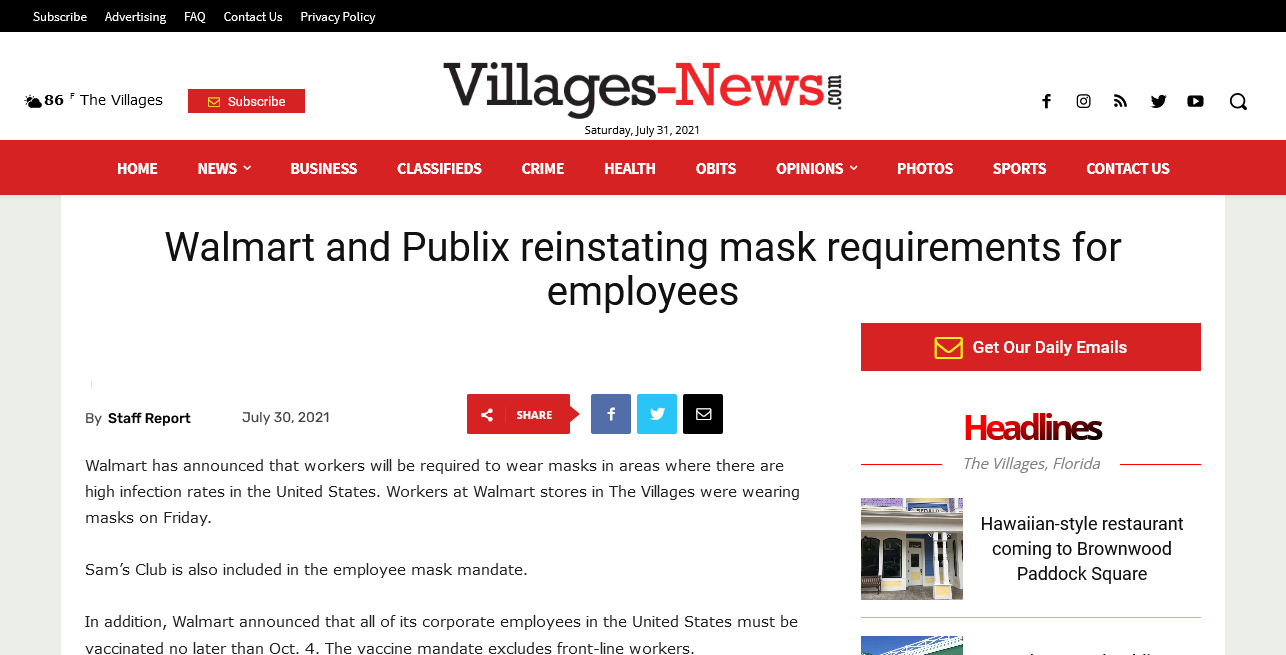Share article via email envelope button

pyautogui.click(x=703, y=414)
